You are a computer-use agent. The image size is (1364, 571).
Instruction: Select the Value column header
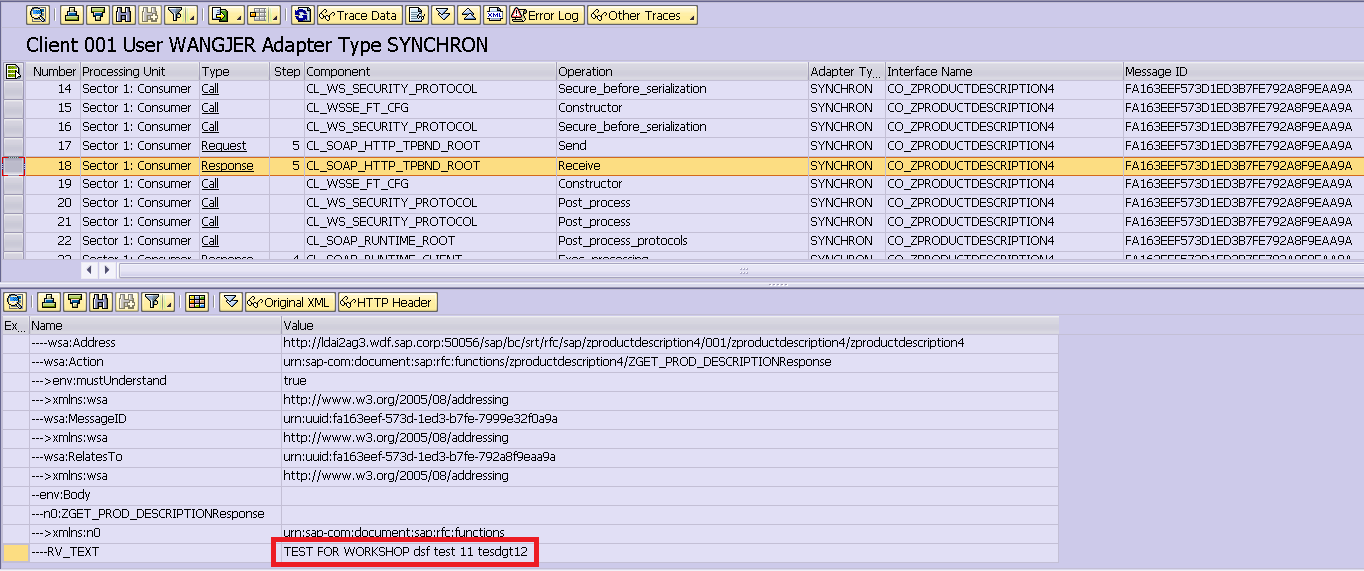669,325
